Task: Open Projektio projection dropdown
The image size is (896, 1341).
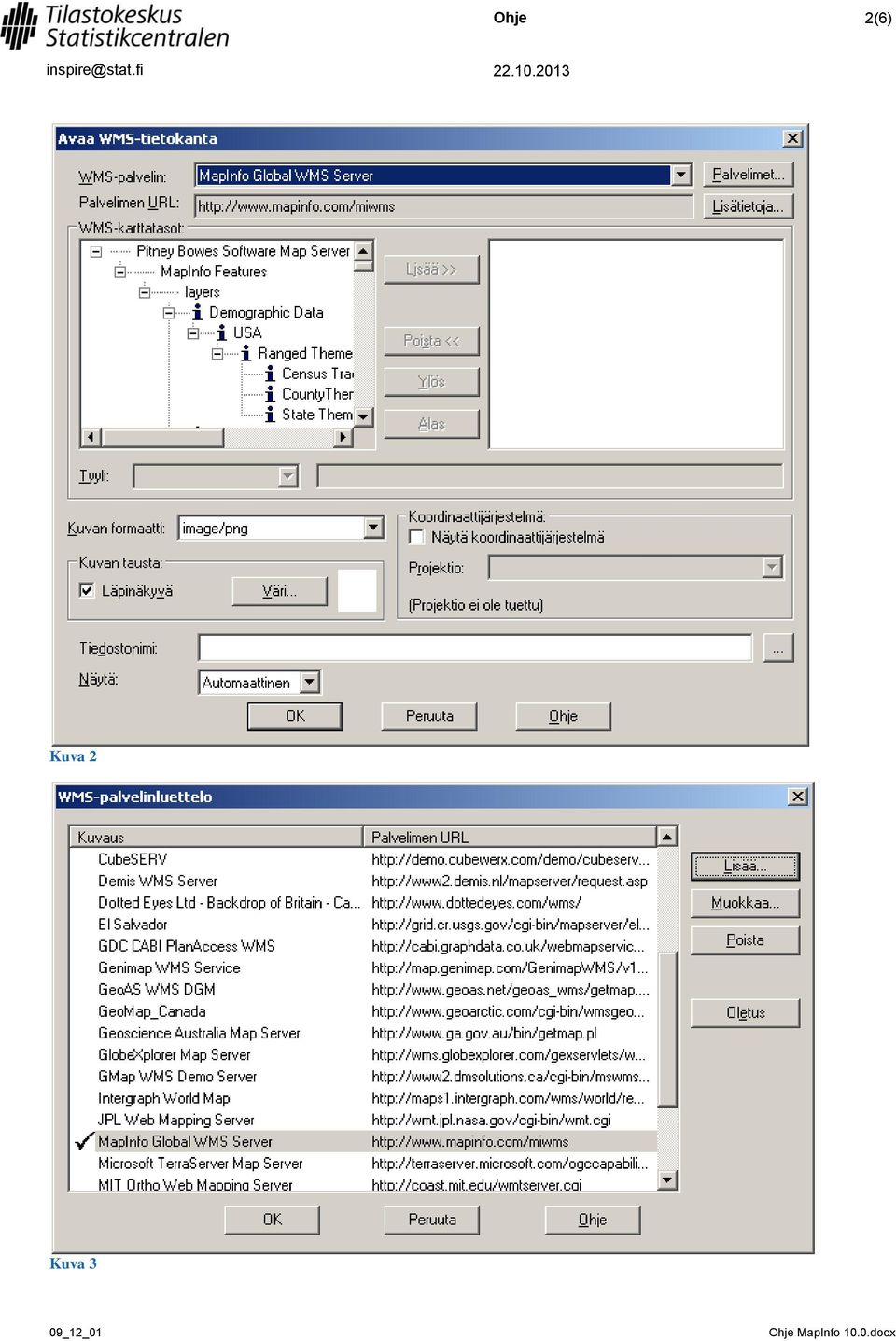Action: tap(771, 567)
